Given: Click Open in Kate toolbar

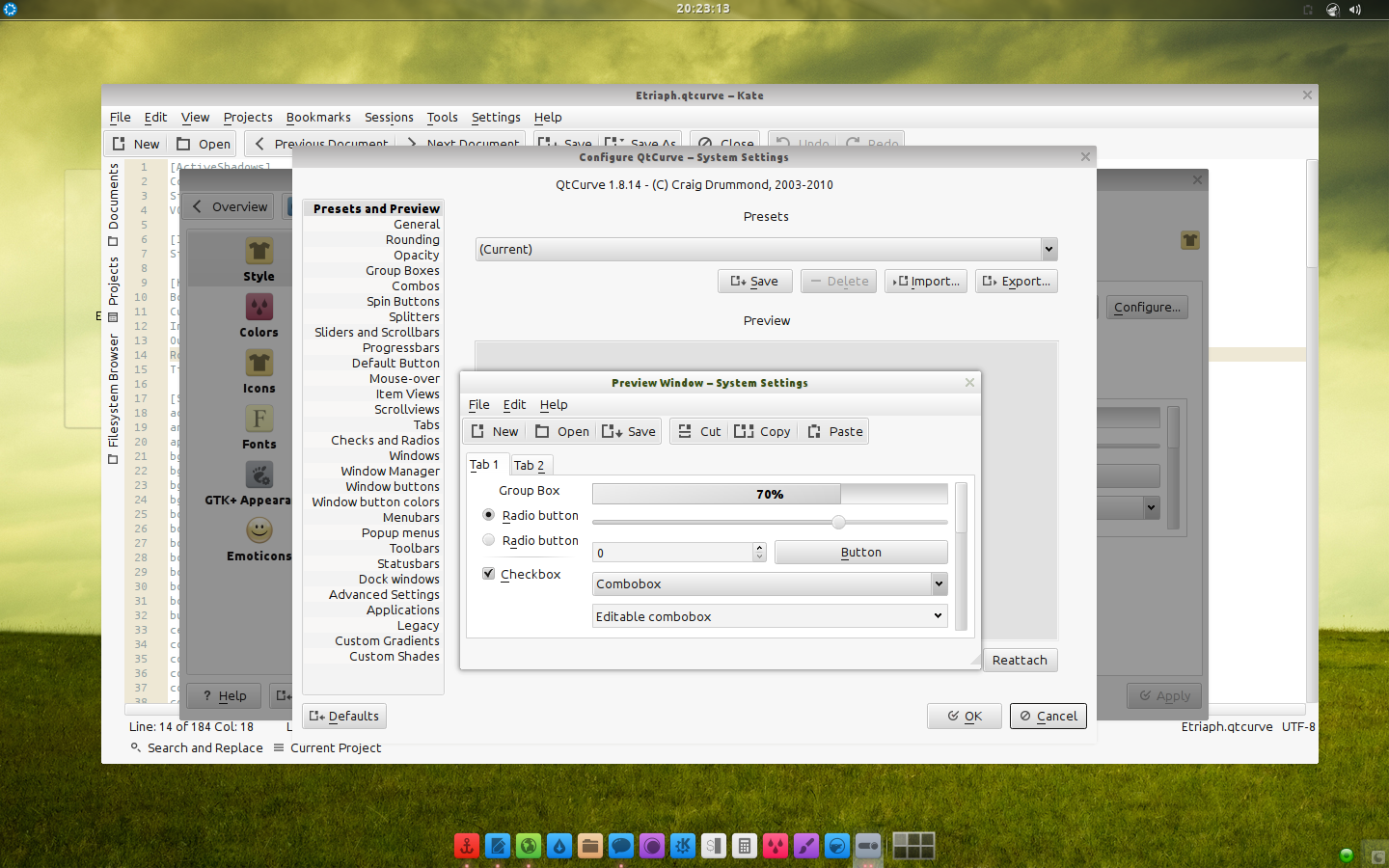Looking at the screenshot, I should [203, 144].
